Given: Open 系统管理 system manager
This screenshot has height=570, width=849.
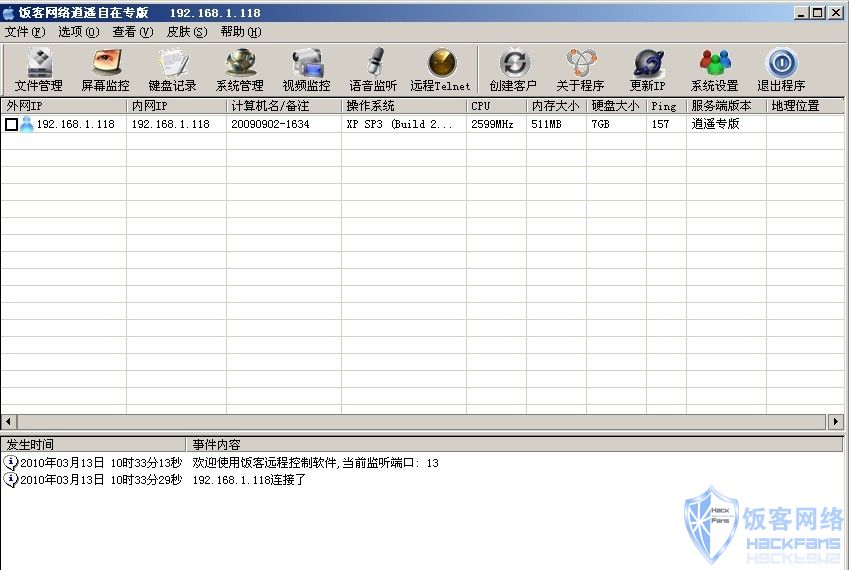Looking at the screenshot, I should point(239,70).
